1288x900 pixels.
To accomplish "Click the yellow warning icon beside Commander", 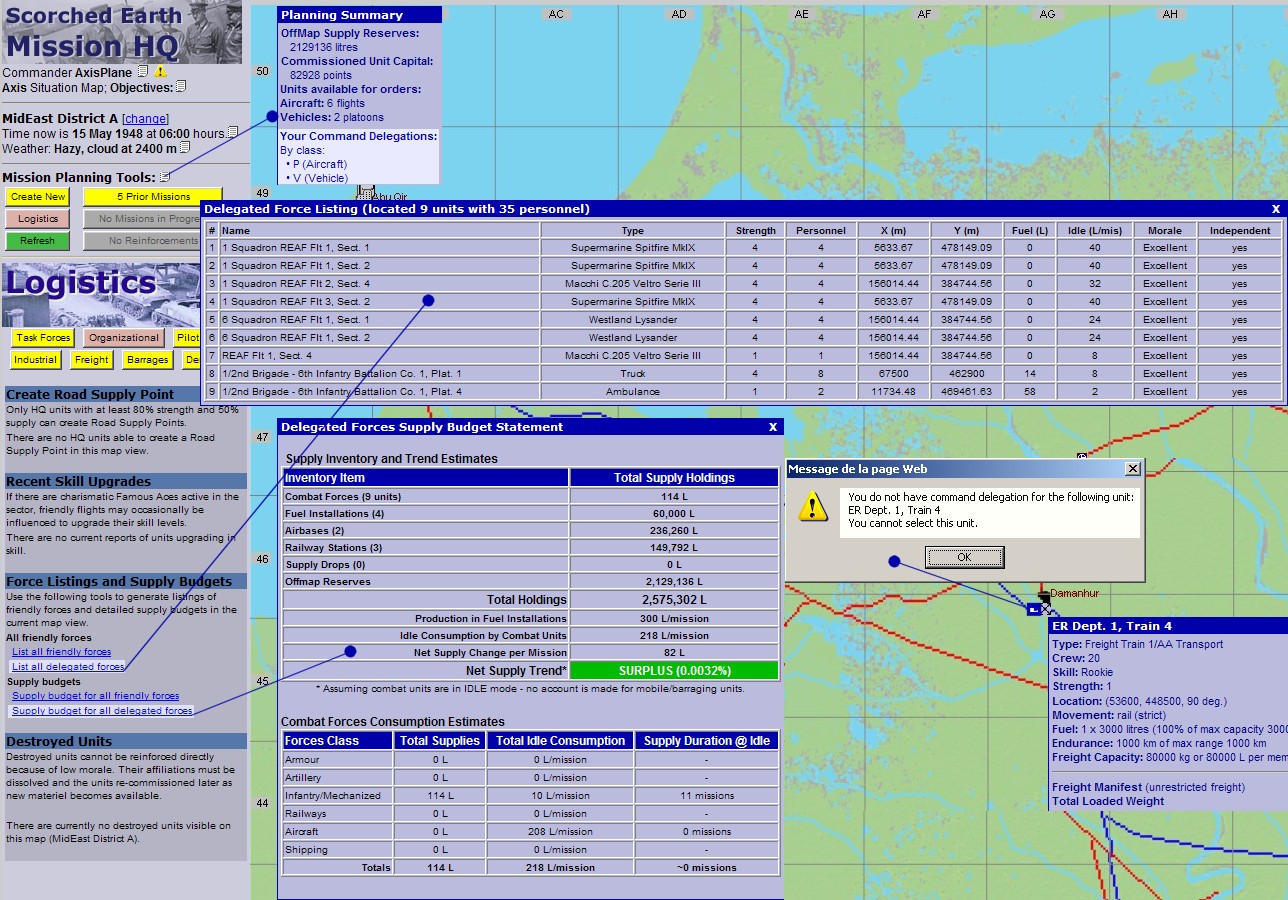I will click(160, 72).
